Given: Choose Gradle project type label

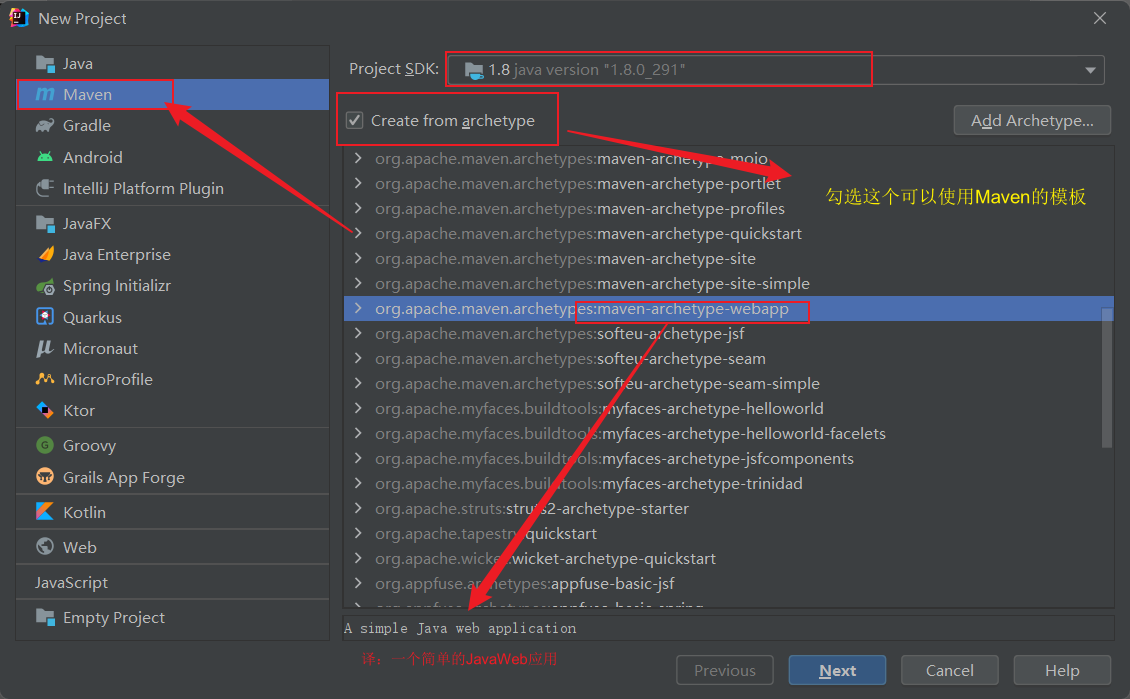Looking at the screenshot, I should (x=86, y=125).
